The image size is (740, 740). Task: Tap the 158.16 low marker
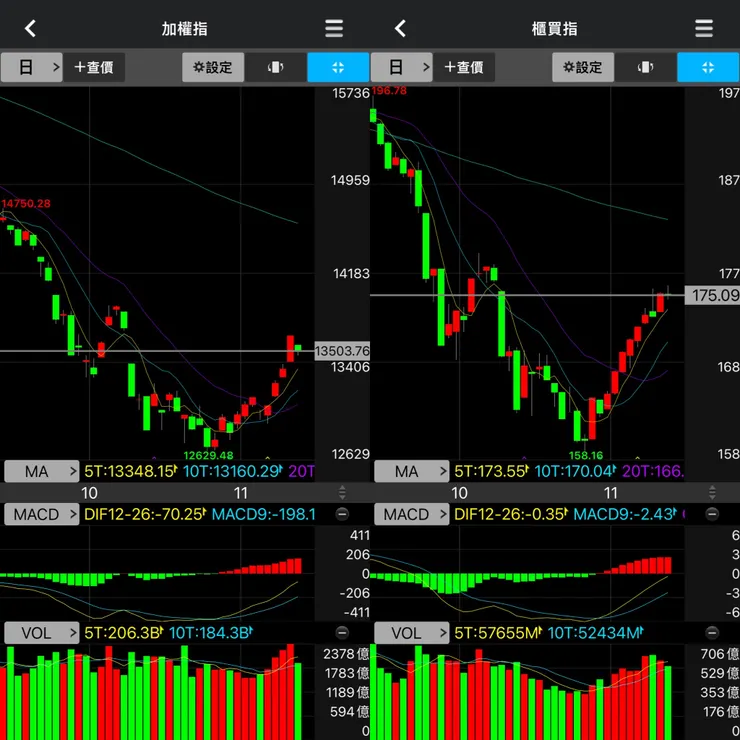[x=586, y=455]
